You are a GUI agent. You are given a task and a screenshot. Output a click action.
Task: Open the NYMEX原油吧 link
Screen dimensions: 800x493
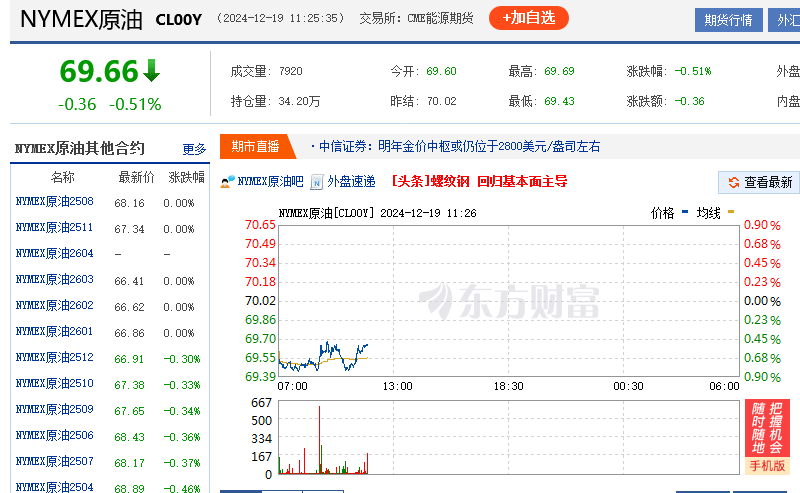point(270,182)
